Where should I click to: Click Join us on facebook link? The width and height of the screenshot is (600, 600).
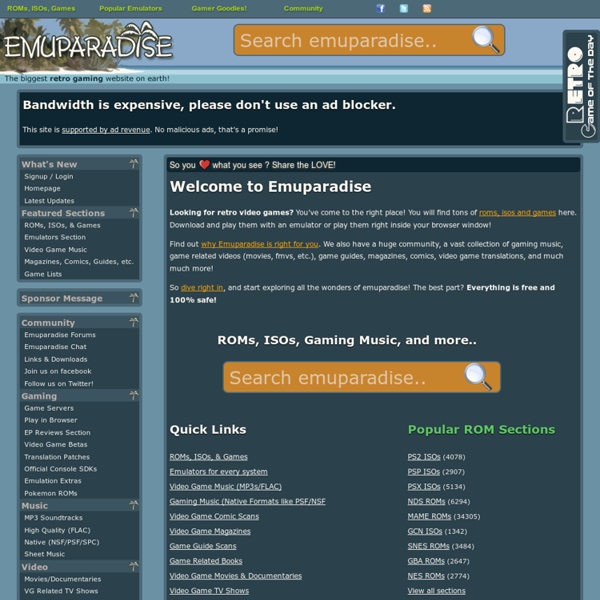click(58, 371)
